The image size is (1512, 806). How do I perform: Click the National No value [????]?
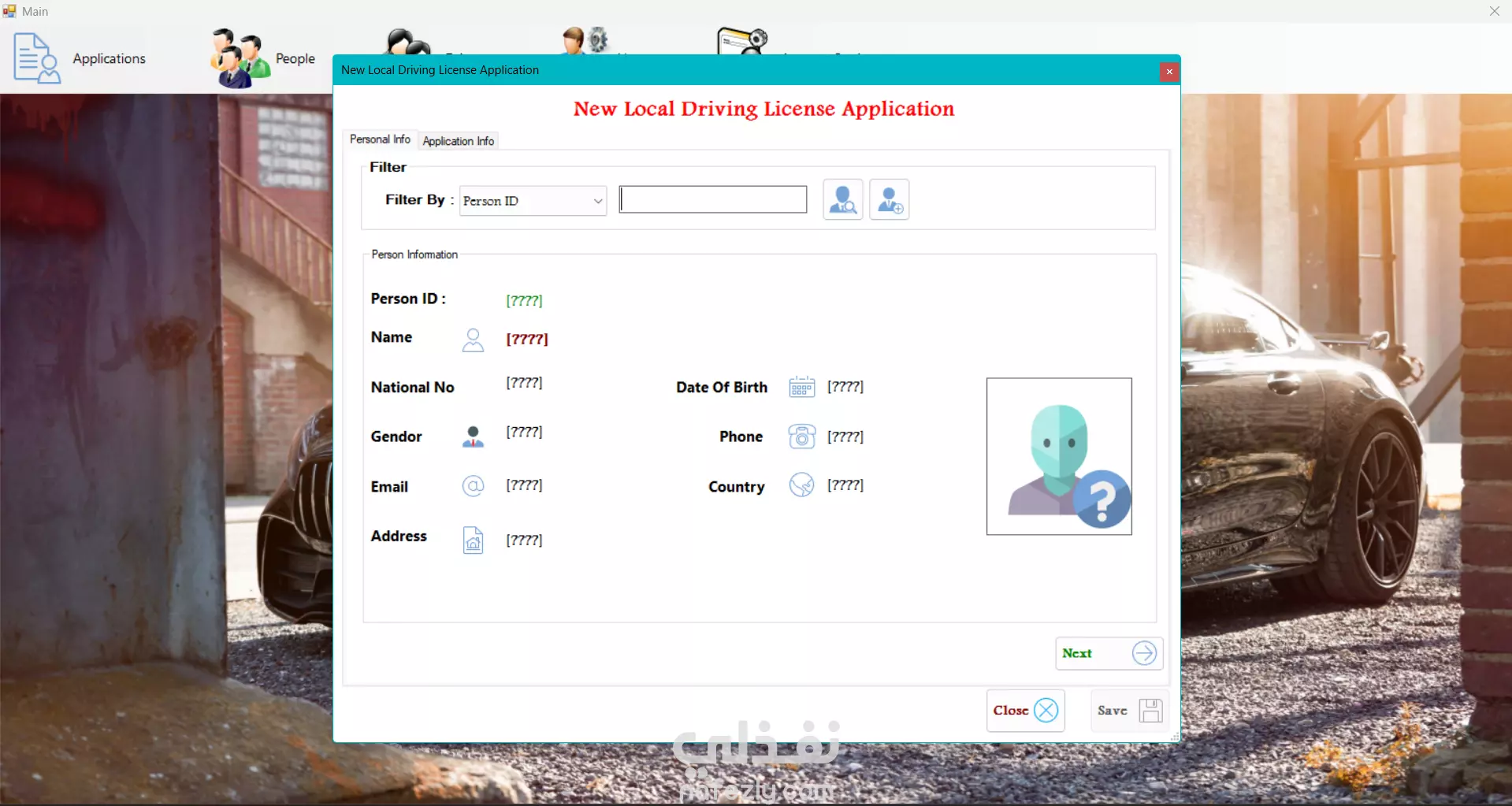[524, 383]
